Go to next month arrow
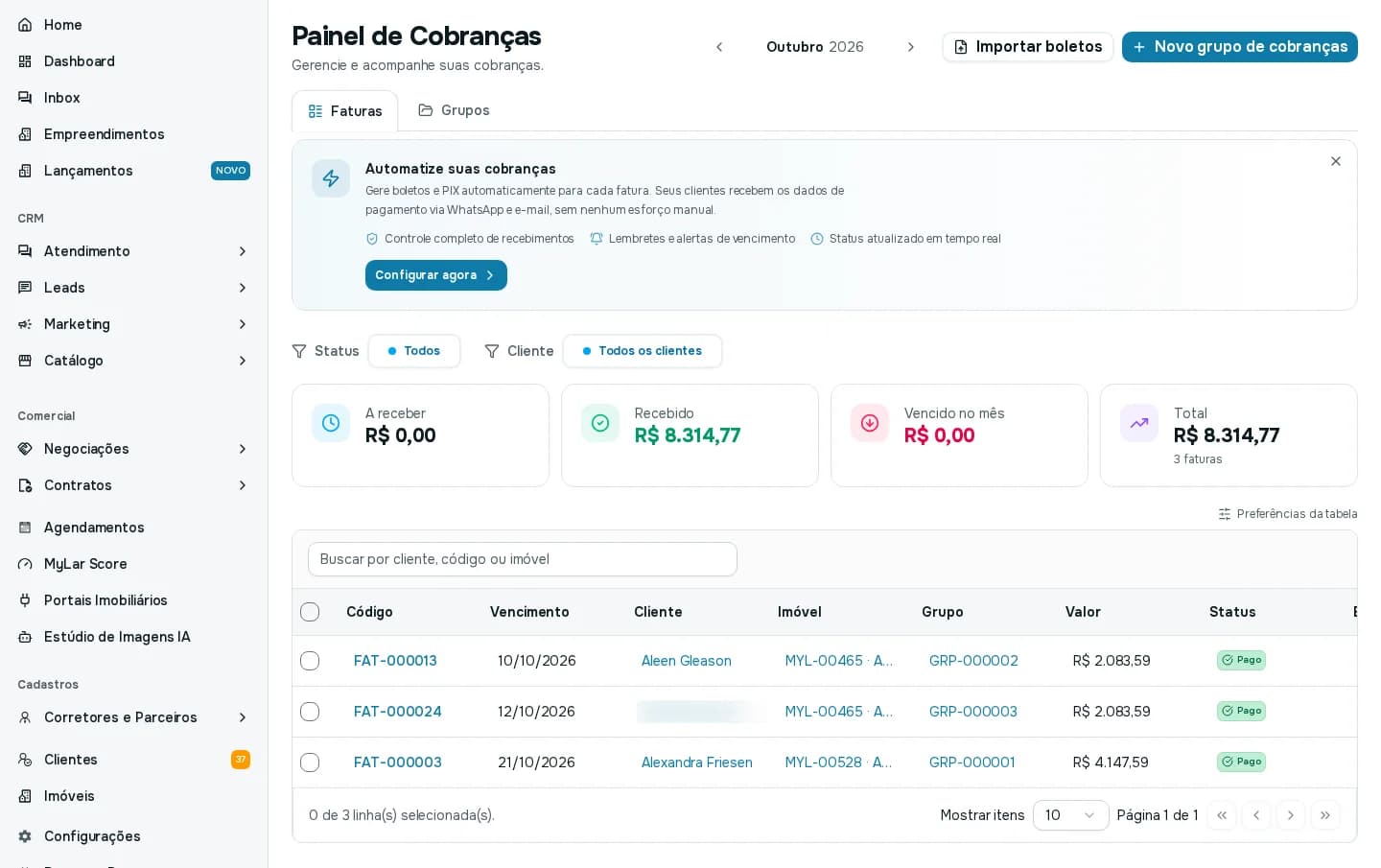The height and width of the screenshot is (868, 1381). pyautogui.click(x=911, y=47)
